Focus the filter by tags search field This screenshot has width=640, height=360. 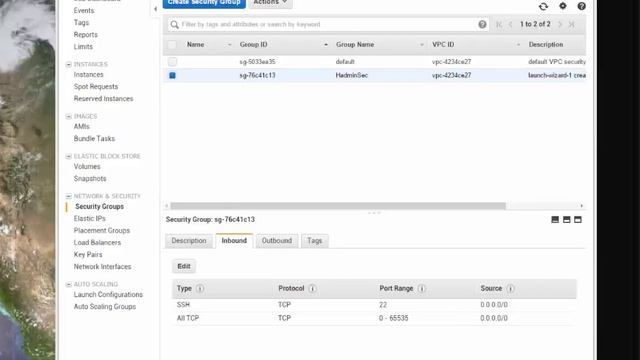(329, 24)
